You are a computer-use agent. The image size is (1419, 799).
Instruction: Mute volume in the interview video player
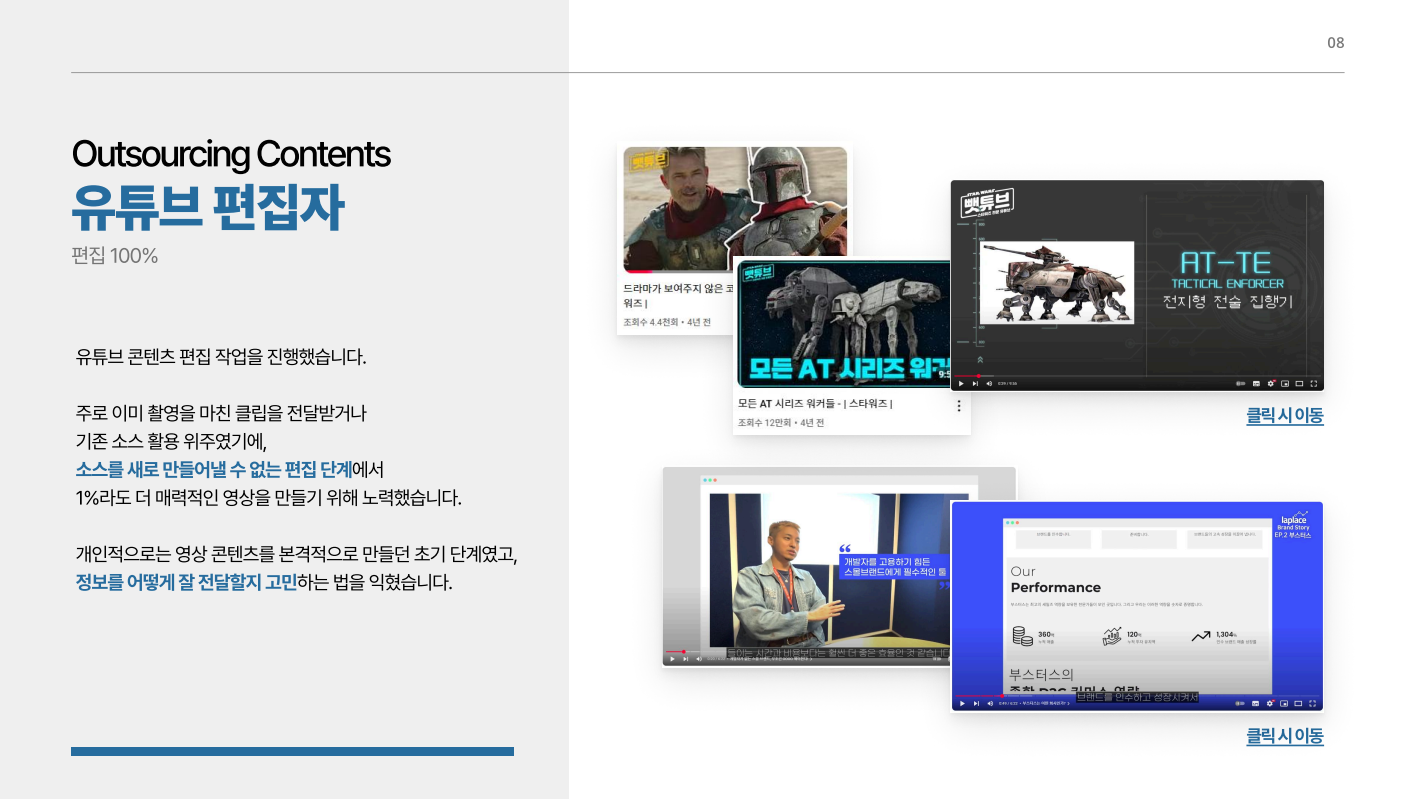[699, 659]
